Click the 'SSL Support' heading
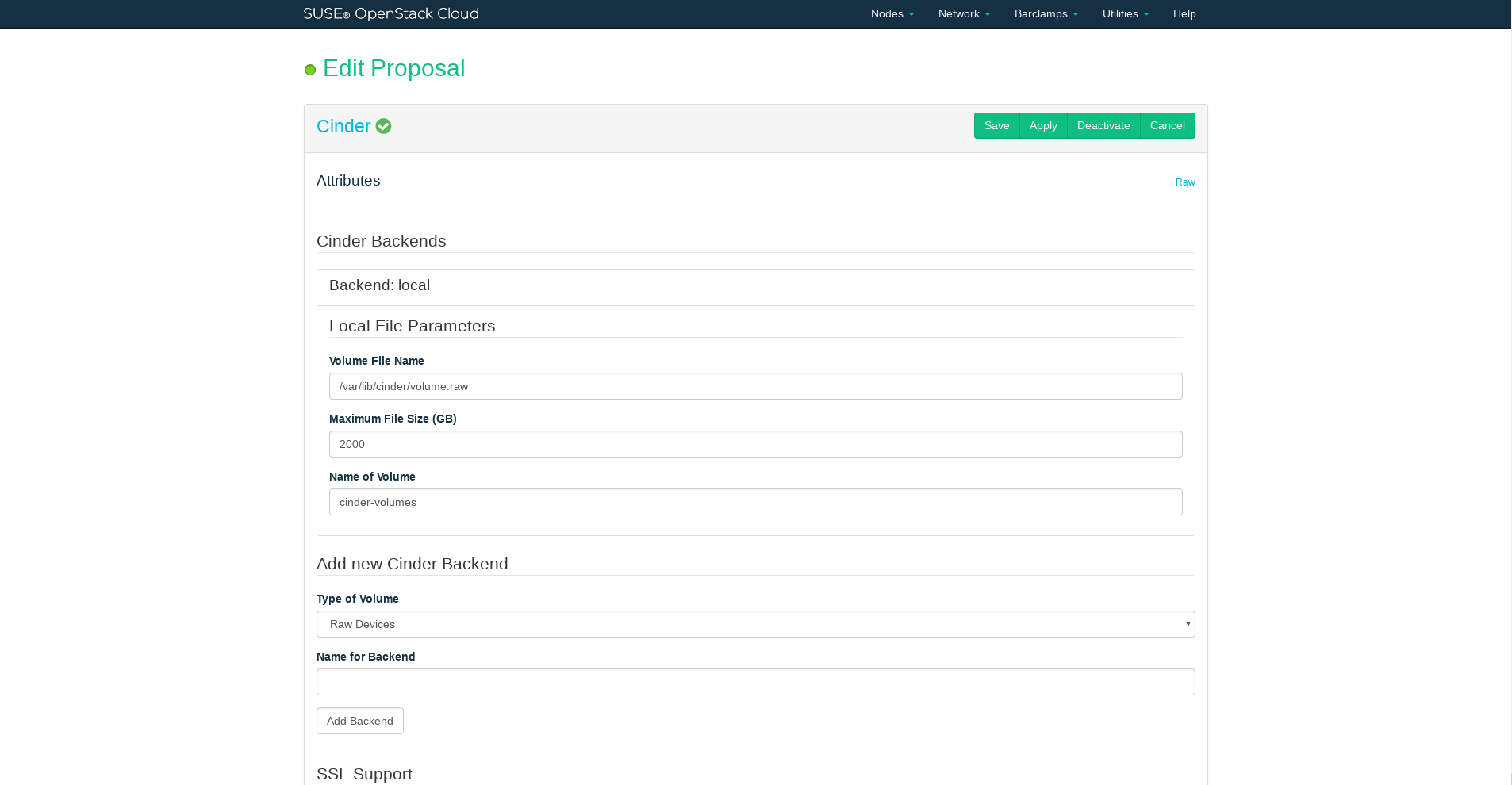The height and width of the screenshot is (785, 1512). click(x=364, y=774)
